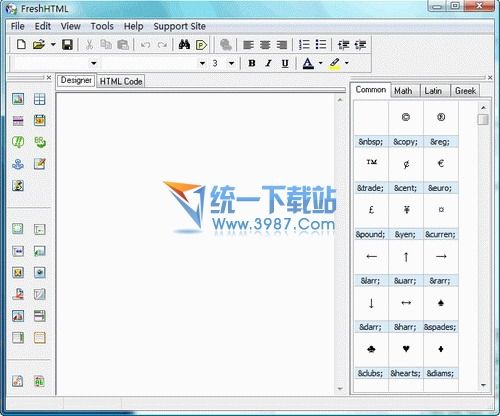Viewport: 500px width, 416px height.
Task: Open the font size dropdown showing 3
Action: (223, 63)
